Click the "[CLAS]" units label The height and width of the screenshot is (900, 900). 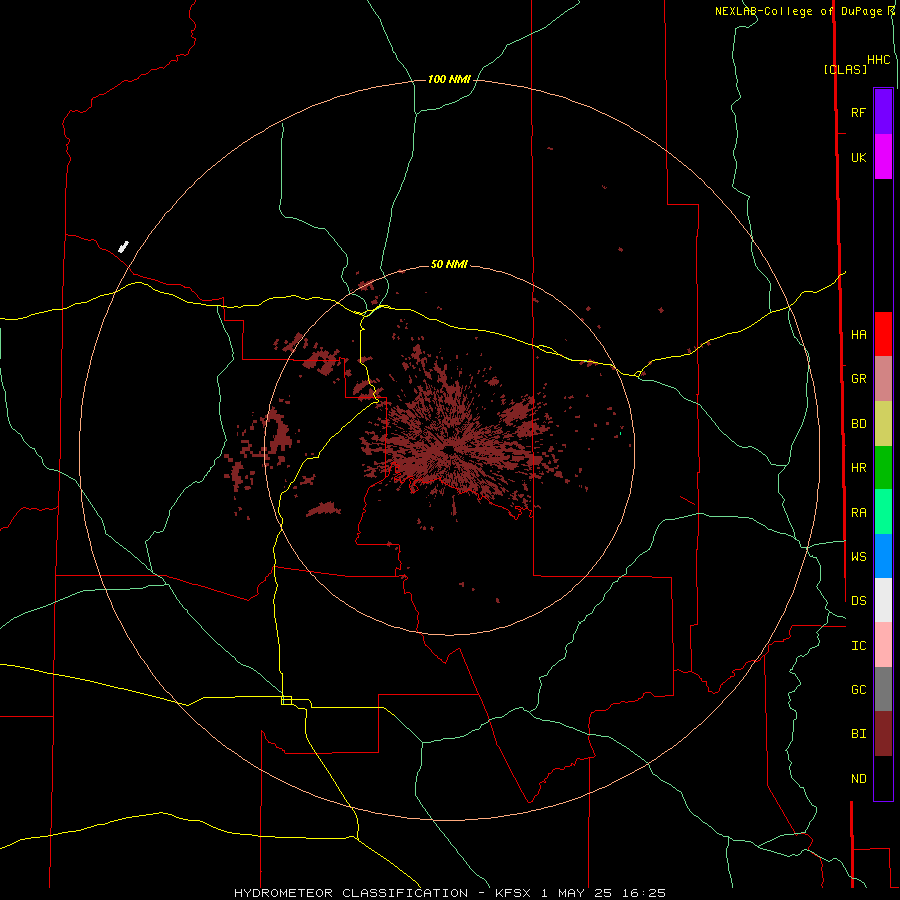845,69
